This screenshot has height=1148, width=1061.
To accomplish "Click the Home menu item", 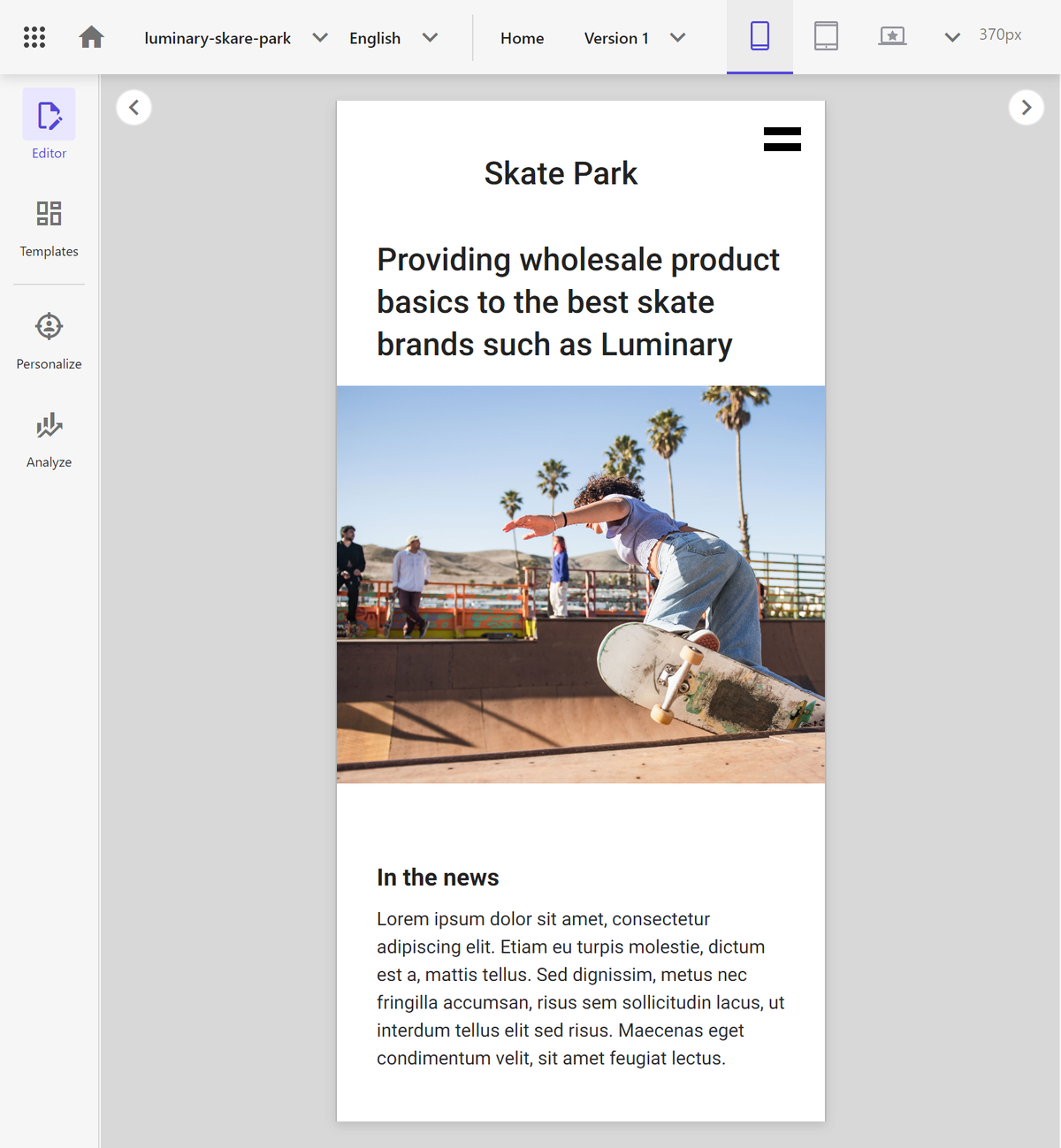I will pos(522,37).
